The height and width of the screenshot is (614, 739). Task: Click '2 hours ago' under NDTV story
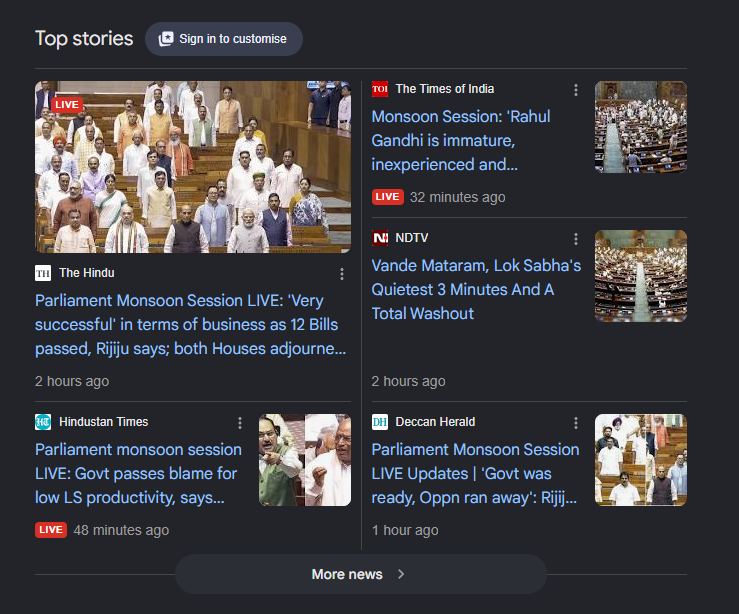409,381
